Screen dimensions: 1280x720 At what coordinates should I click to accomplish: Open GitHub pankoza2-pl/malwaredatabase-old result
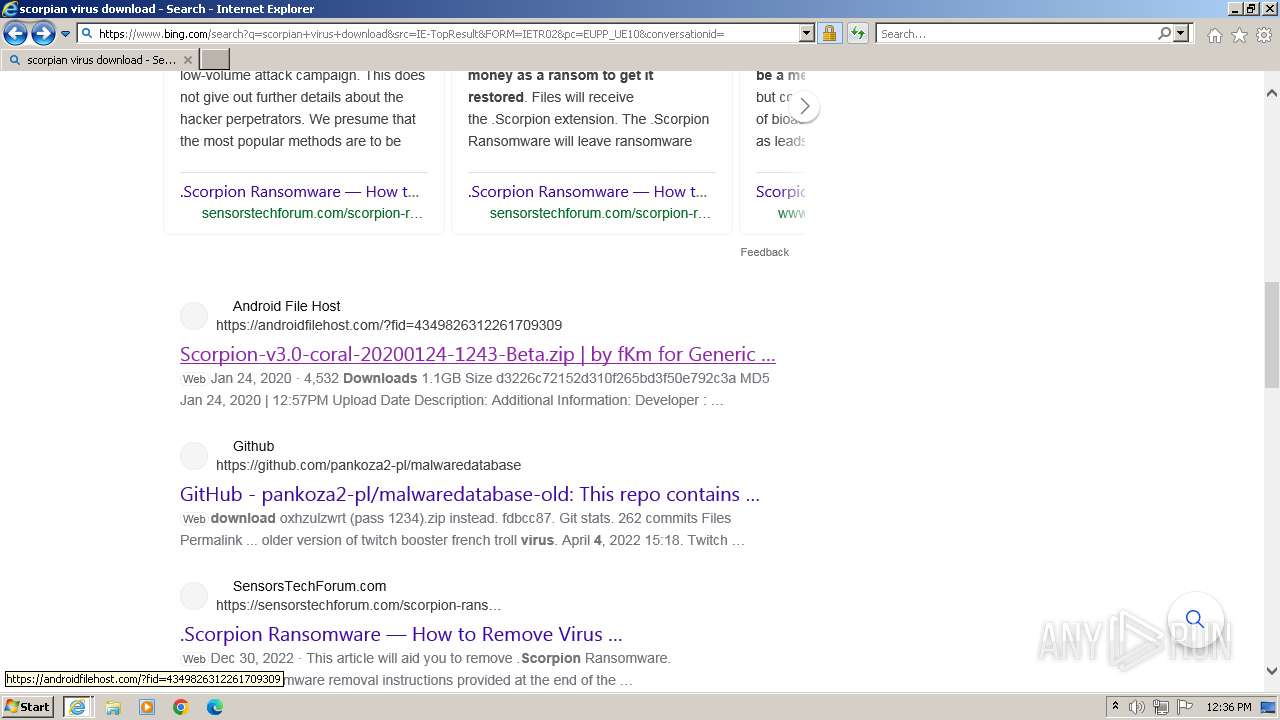click(470, 494)
